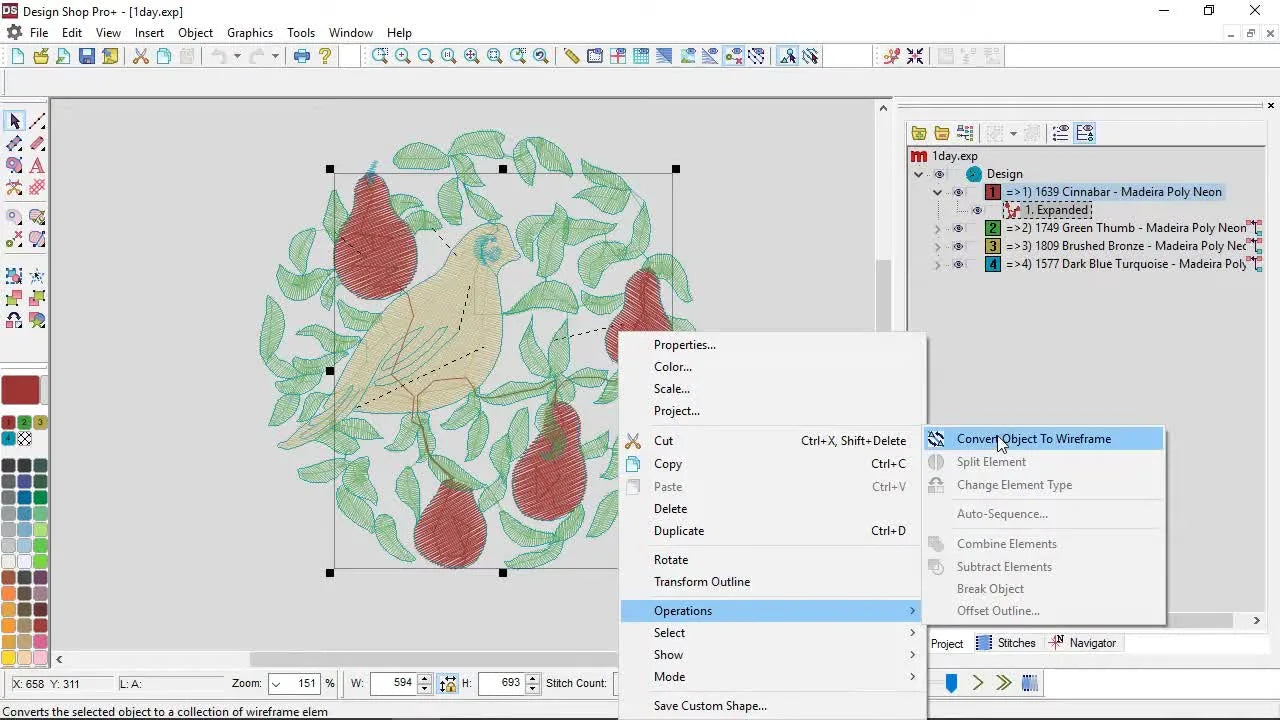Click the Stitch Player play arrow at bottom right
Viewport: 1280px width, 720px height.
976,683
